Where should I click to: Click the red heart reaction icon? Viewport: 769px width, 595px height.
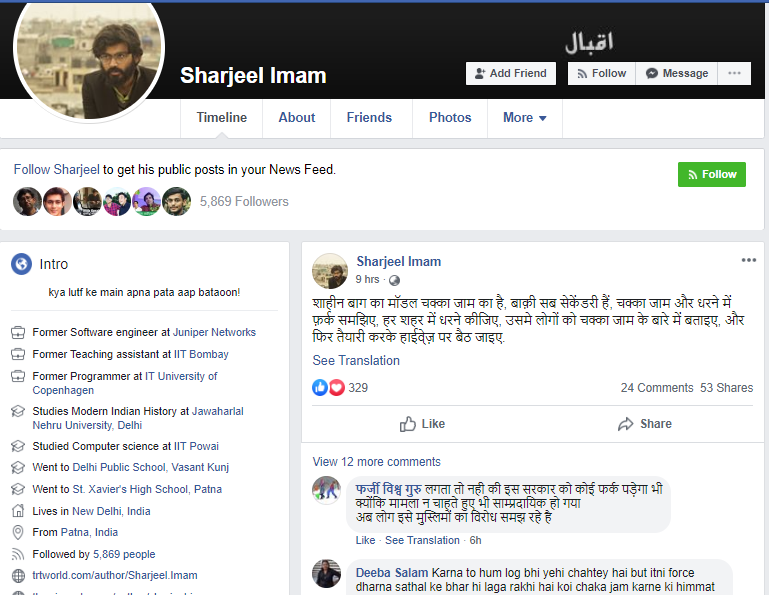coord(336,388)
